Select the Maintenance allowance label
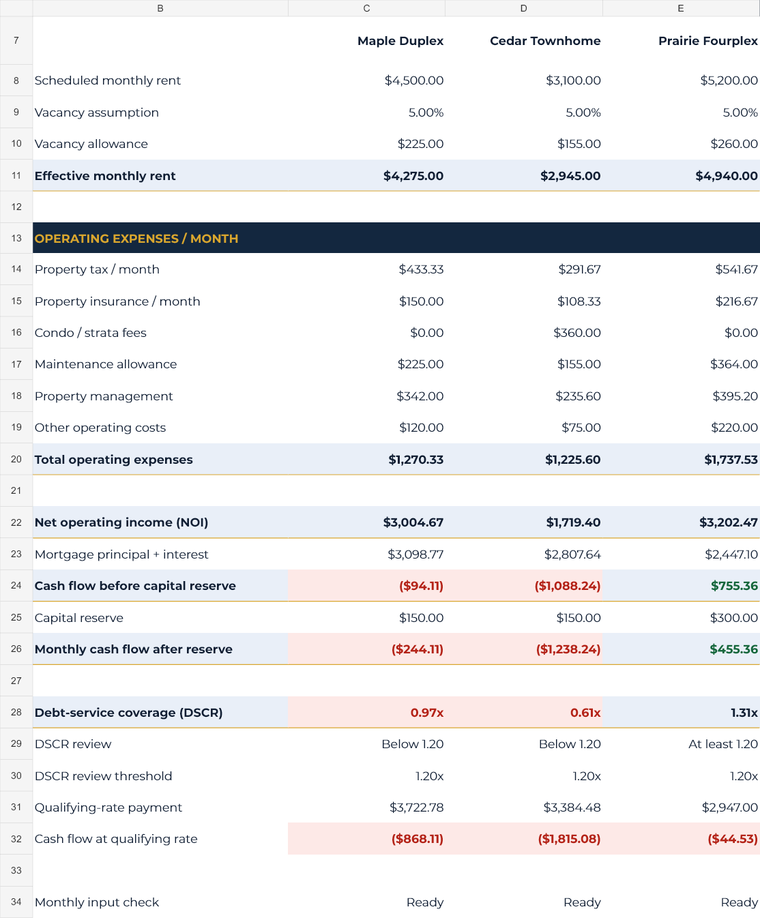The width and height of the screenshot is (760, 918). 105,364
